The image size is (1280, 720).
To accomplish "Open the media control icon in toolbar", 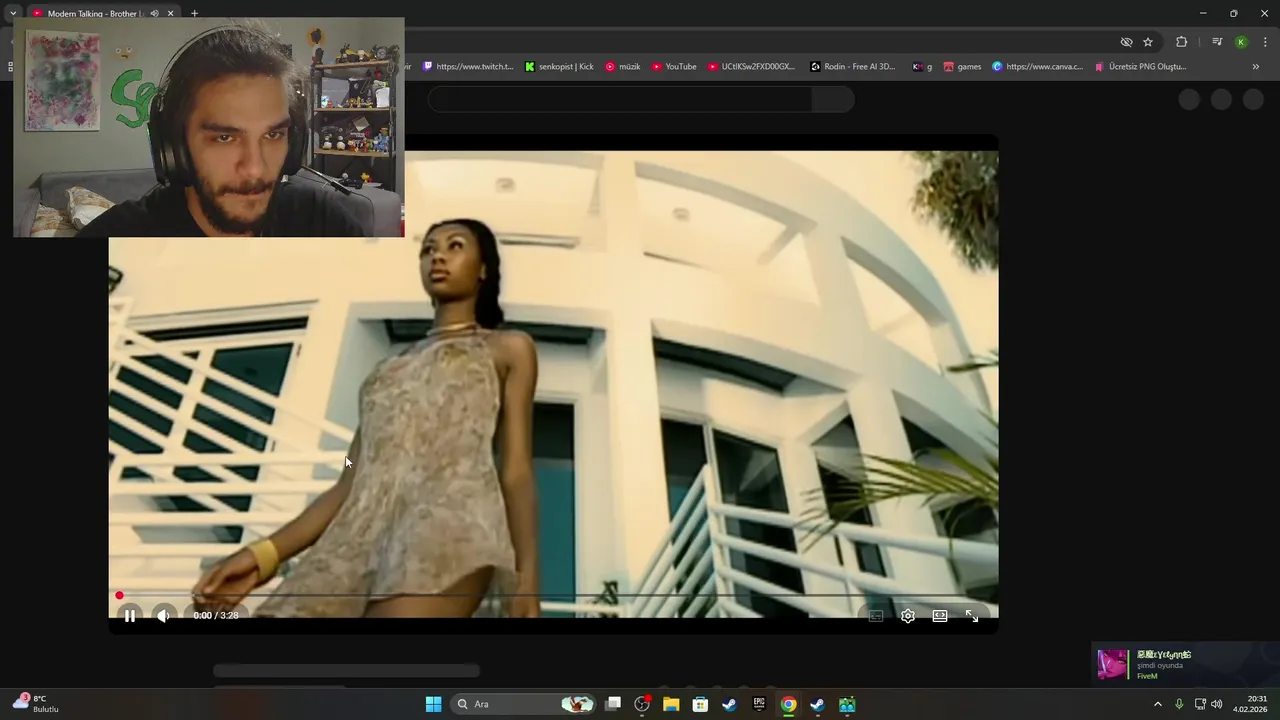I will click(1217, 42).
